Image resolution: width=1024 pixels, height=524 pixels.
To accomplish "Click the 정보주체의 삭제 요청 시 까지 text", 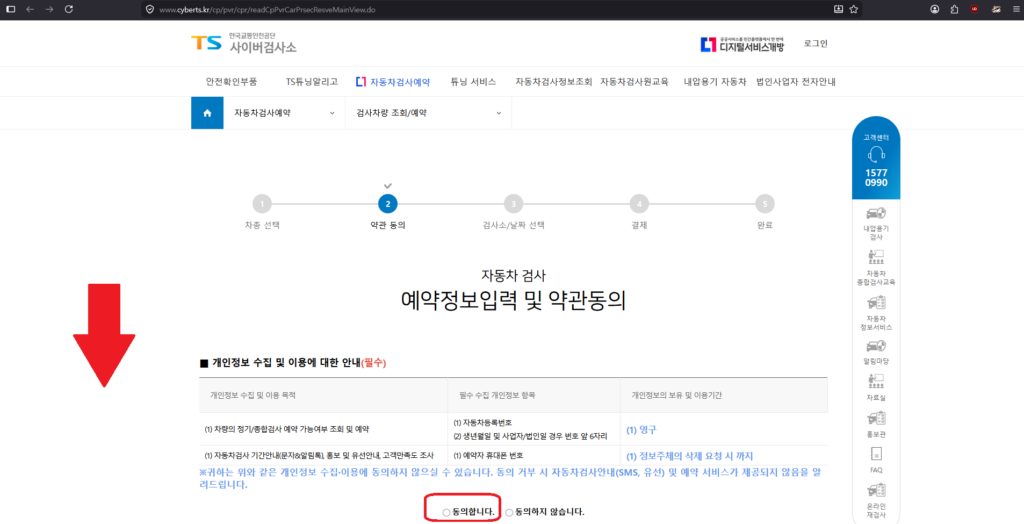I will [694, 456].
